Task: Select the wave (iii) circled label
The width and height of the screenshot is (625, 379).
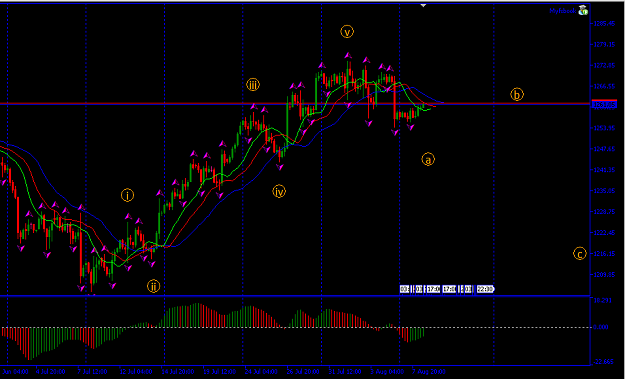Action: 253,84
